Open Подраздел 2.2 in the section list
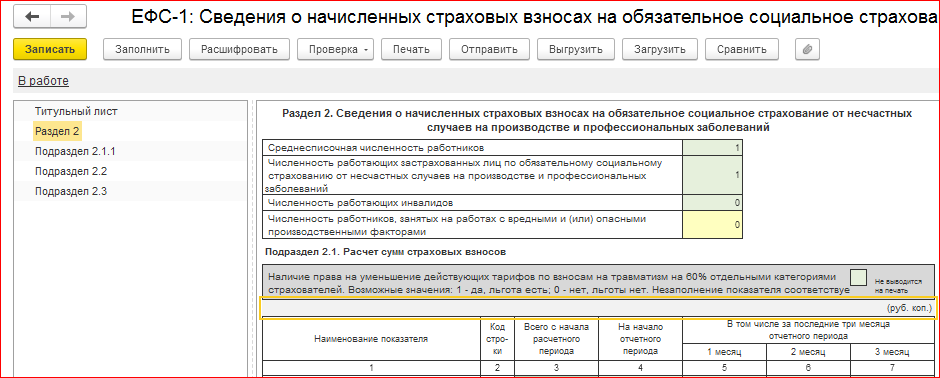 pyautogui.click(x=71, y=171)
